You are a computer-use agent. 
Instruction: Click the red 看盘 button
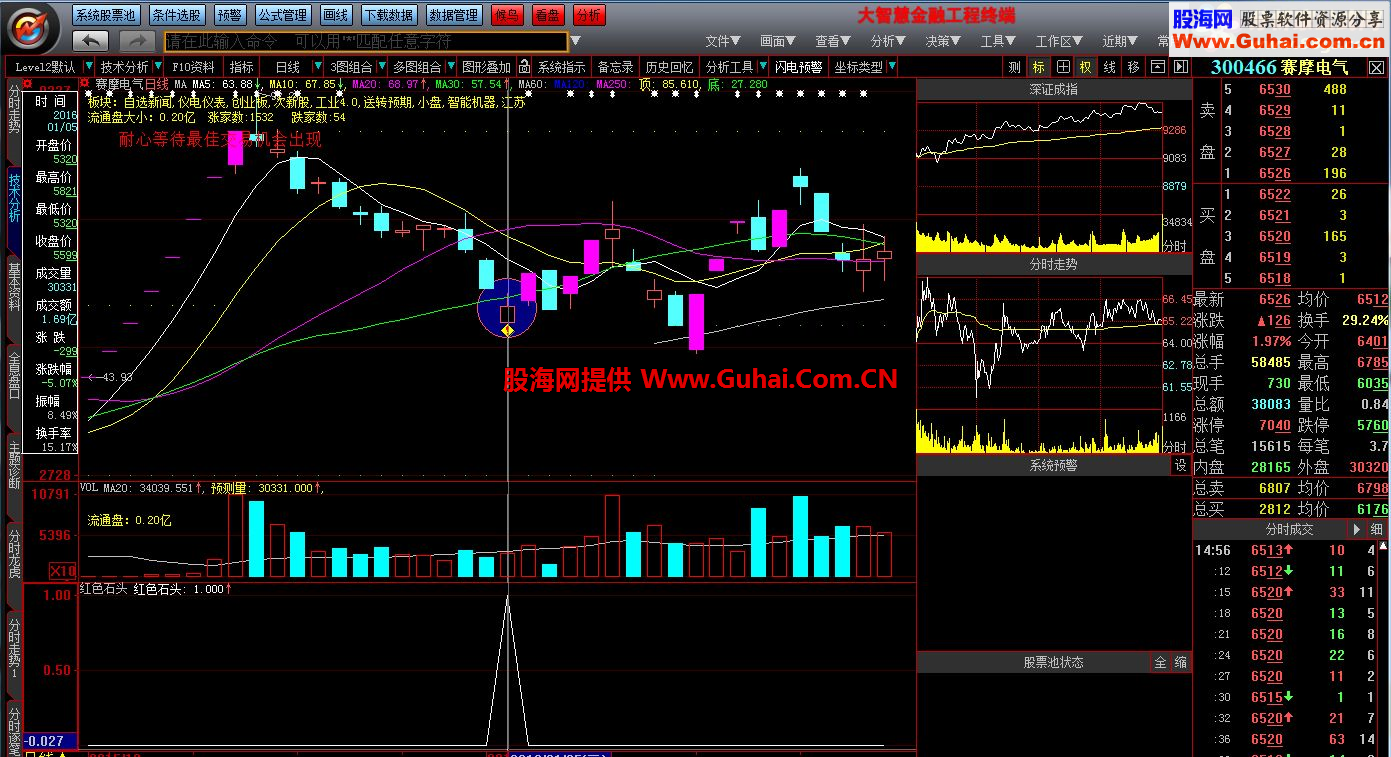pos(548,15)
